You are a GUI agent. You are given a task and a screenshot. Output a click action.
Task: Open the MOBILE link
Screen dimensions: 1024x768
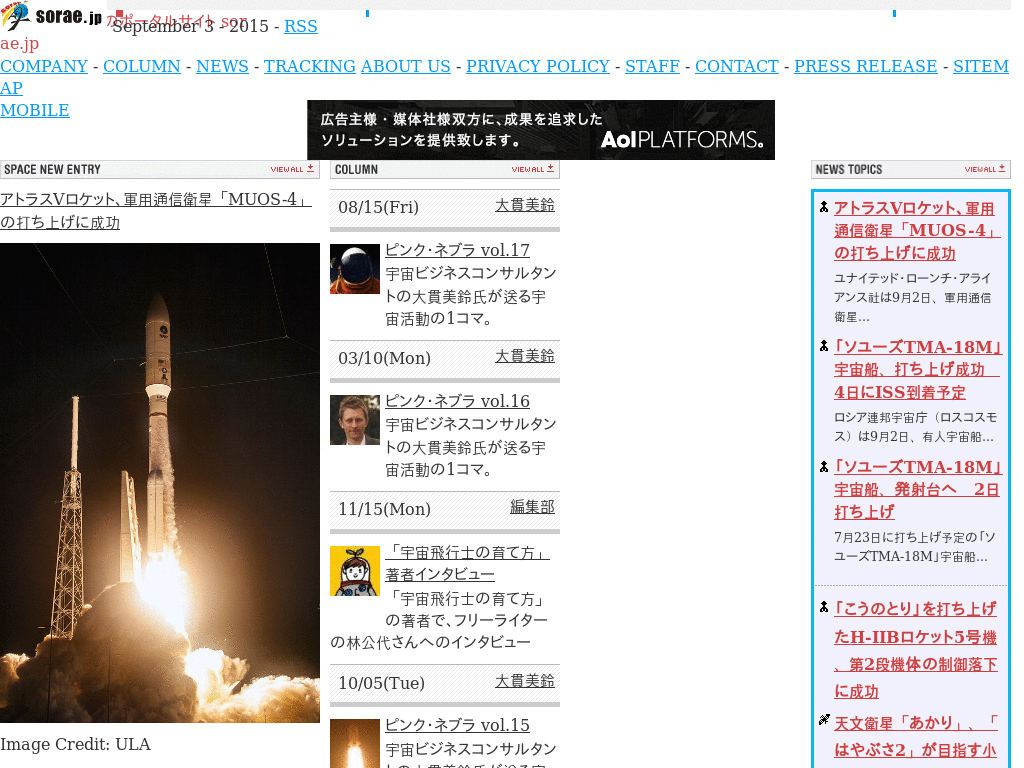pos(35,110)
